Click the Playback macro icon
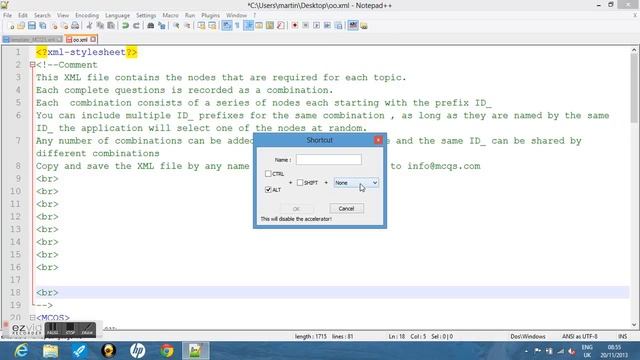 (x=316, y=26)
